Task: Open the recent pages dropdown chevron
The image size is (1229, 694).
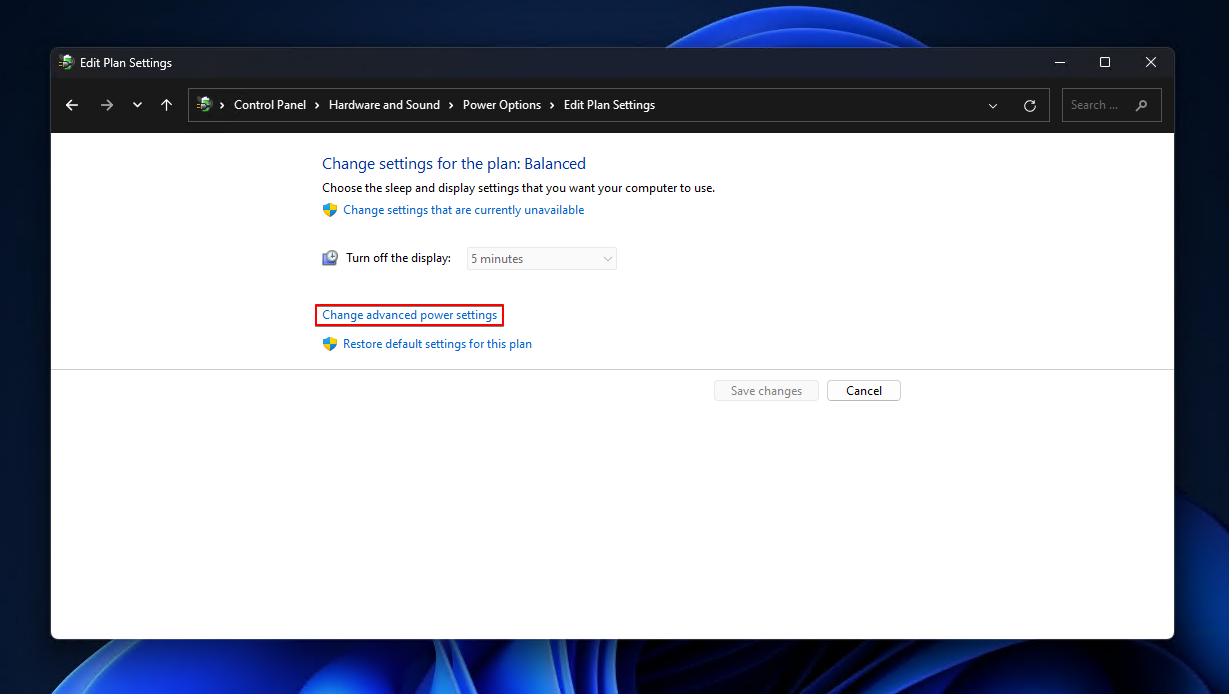Action: click(x=137, y=104)
